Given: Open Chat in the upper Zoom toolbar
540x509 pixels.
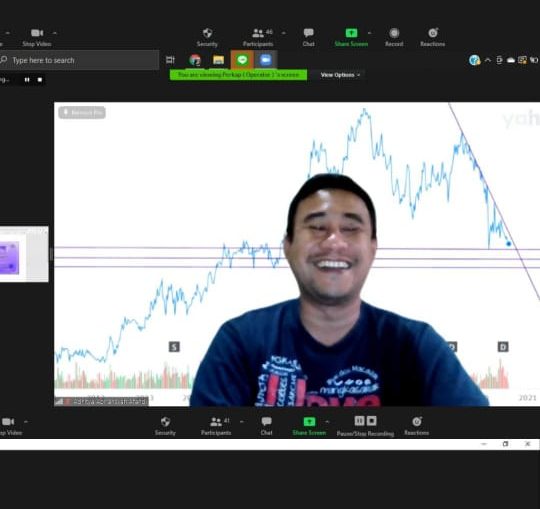Looking at the screenshot, I should [x=309, y=38].
